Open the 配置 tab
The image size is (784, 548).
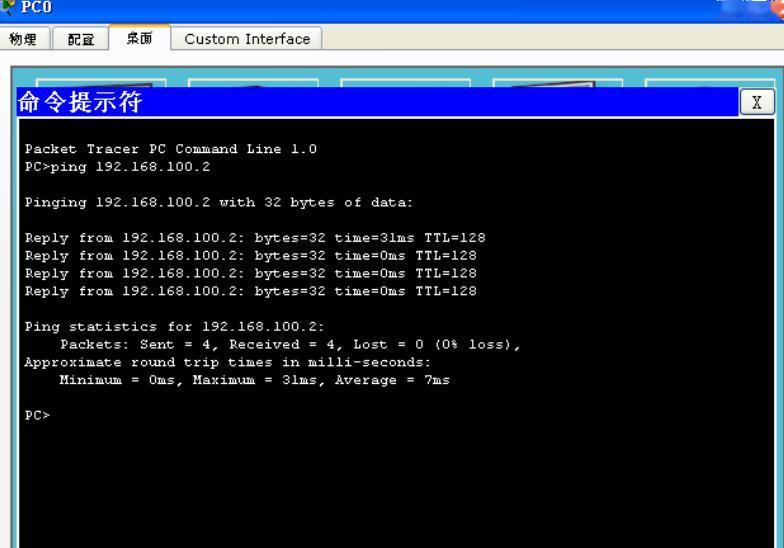(x=80, y=38)
